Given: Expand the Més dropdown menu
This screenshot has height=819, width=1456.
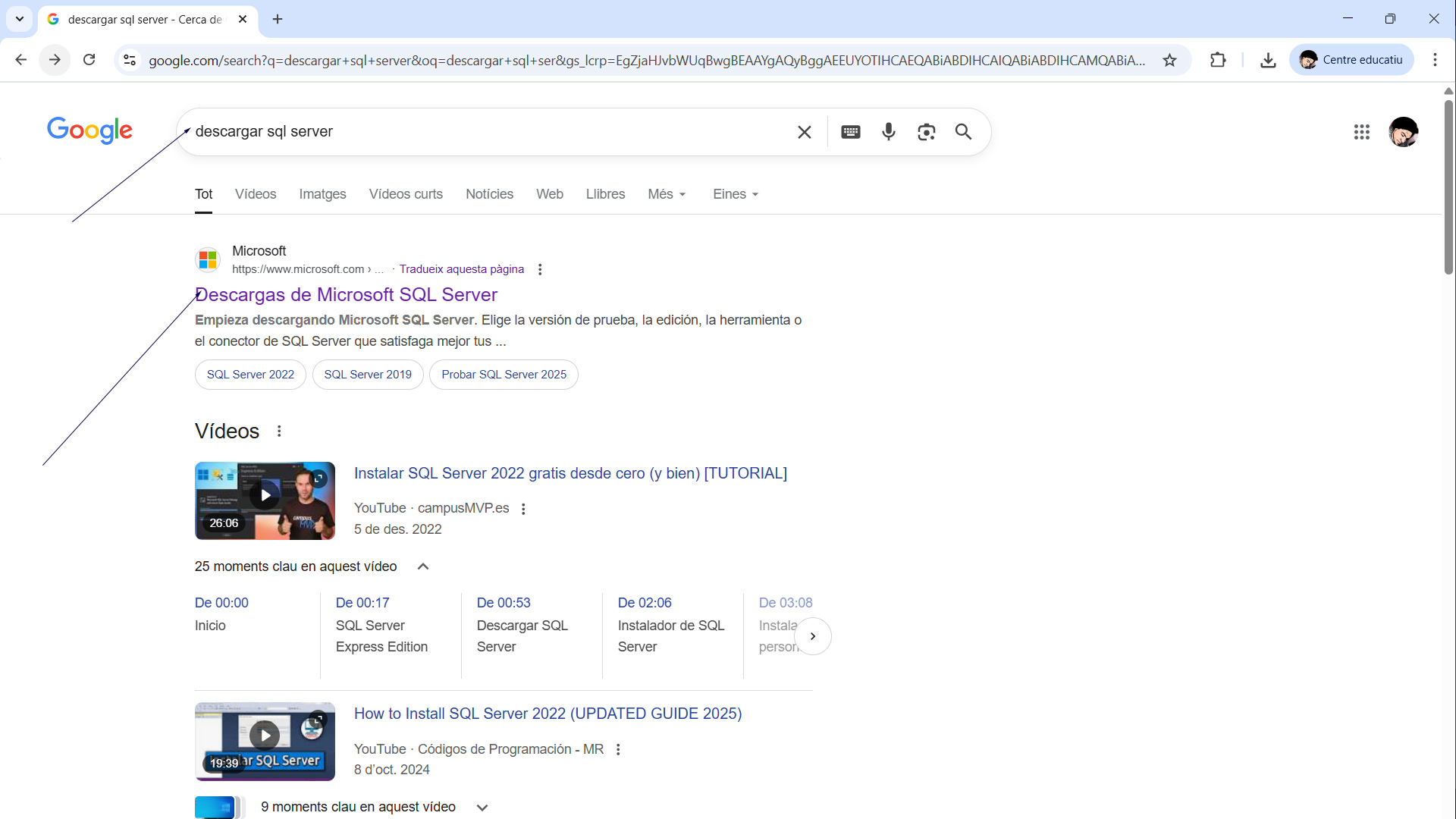Looking at the screenshot, I should (x=667, y=194).
